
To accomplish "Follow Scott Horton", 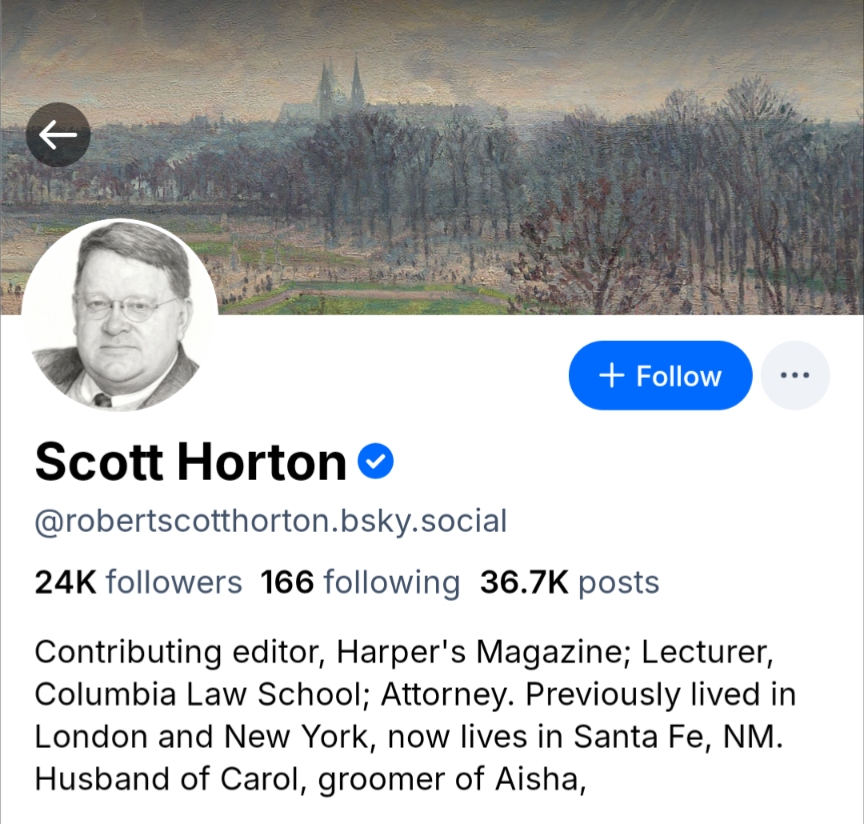I will [660, 375].
